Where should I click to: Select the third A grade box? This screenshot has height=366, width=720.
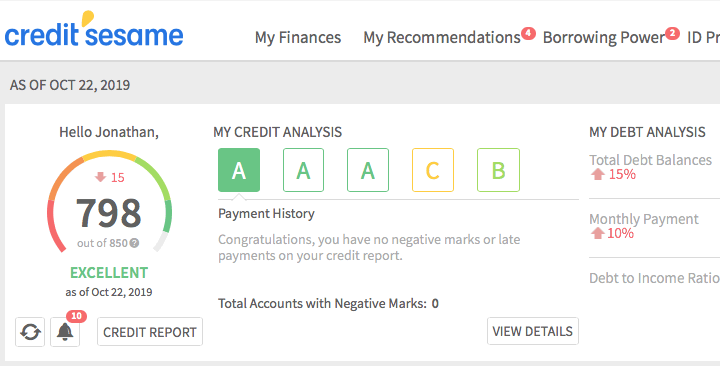(368, 170)
